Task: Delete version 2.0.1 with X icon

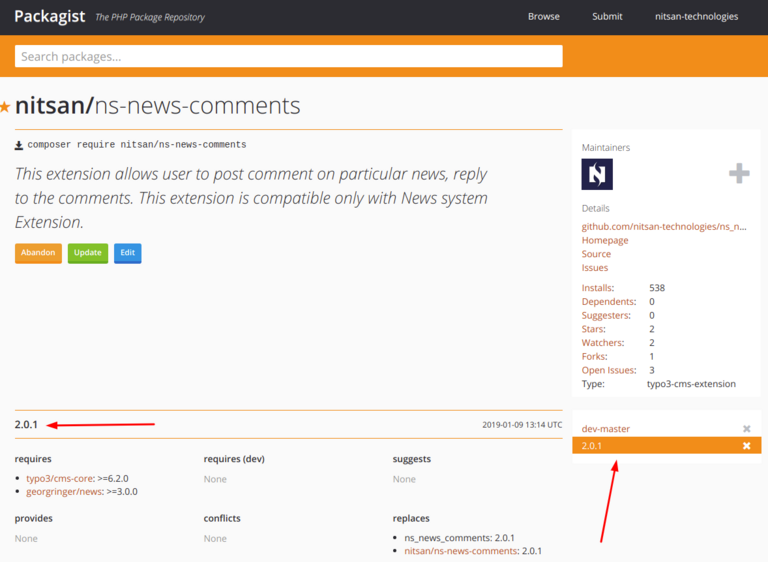Action: point(746,446)
